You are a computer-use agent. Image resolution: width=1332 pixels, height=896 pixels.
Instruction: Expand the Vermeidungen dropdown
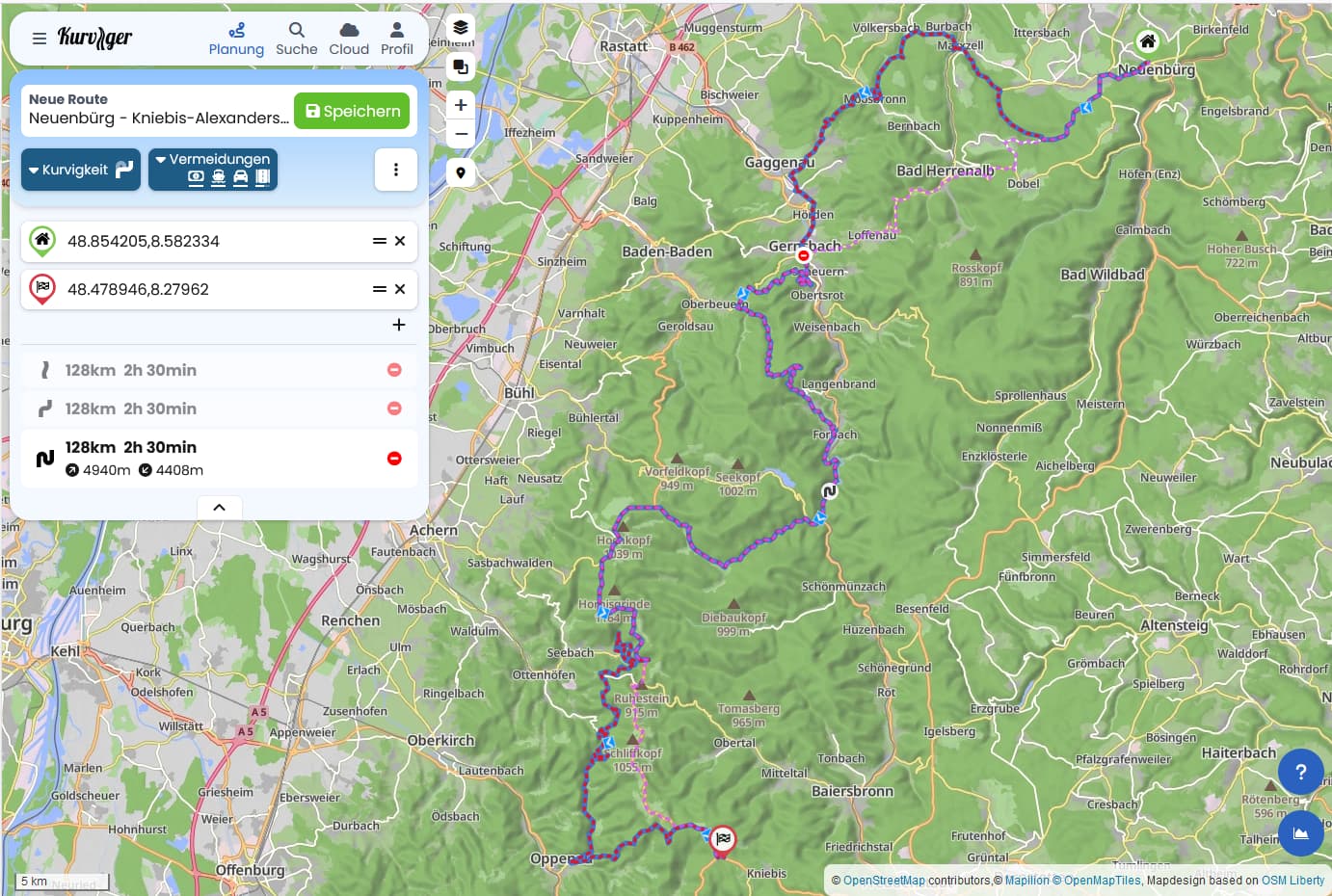click(x=213, y=170)
